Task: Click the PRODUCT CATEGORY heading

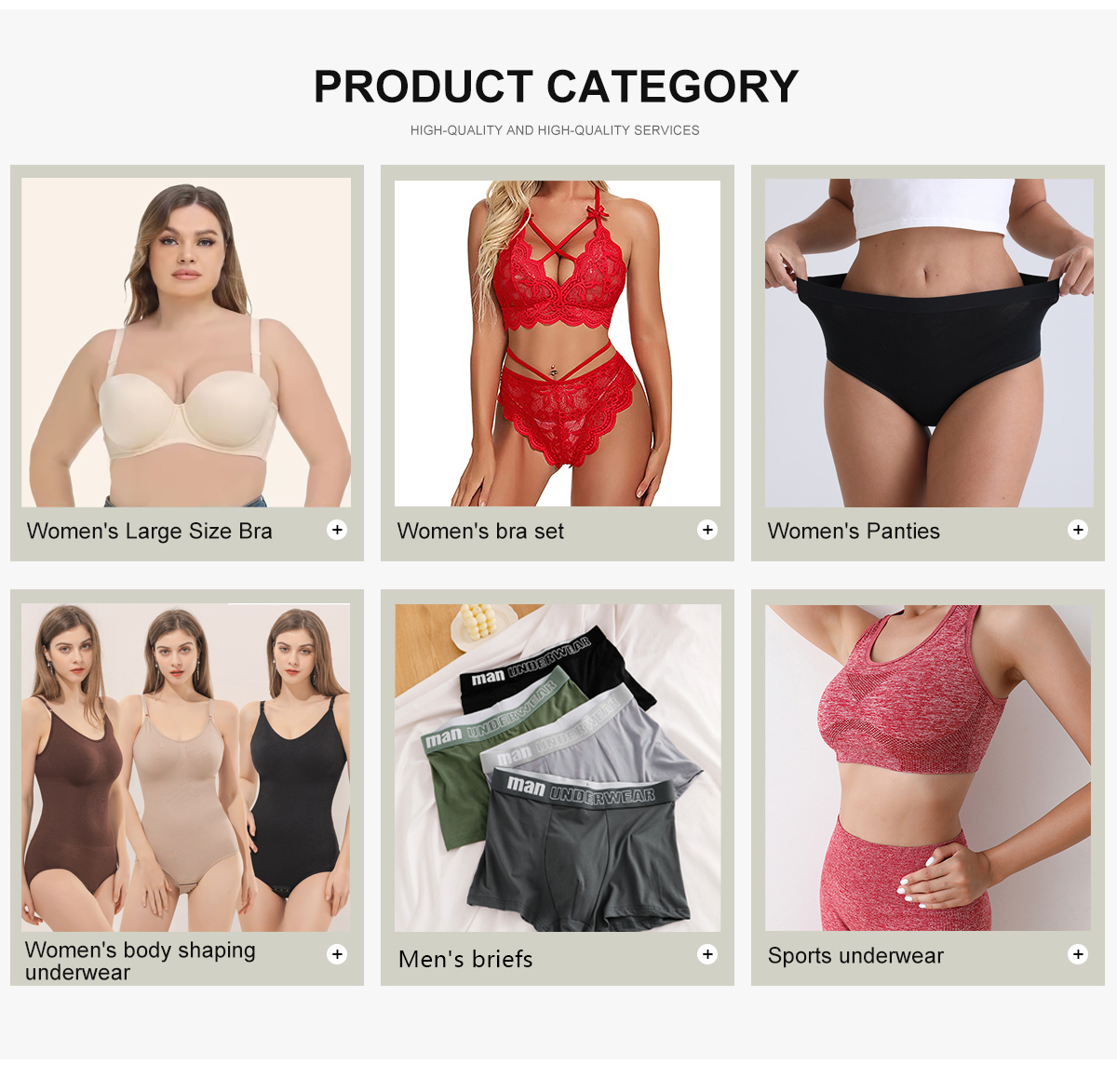Action: [x=556, y=87]
